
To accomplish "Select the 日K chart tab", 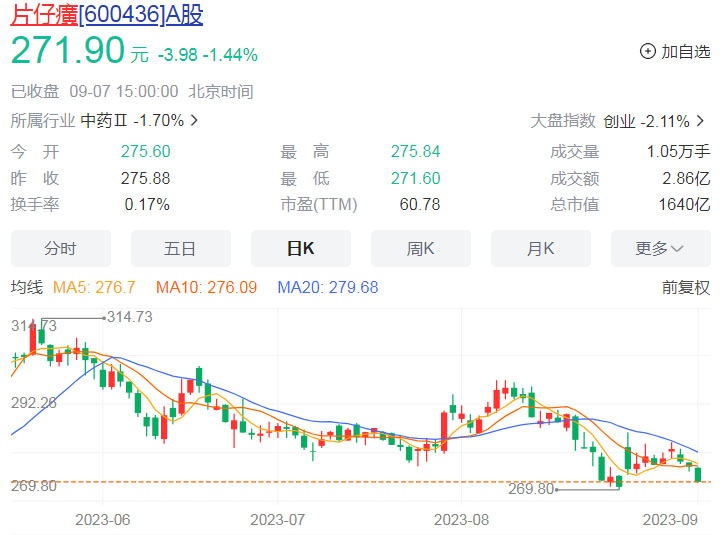I will tap(301, 248).
